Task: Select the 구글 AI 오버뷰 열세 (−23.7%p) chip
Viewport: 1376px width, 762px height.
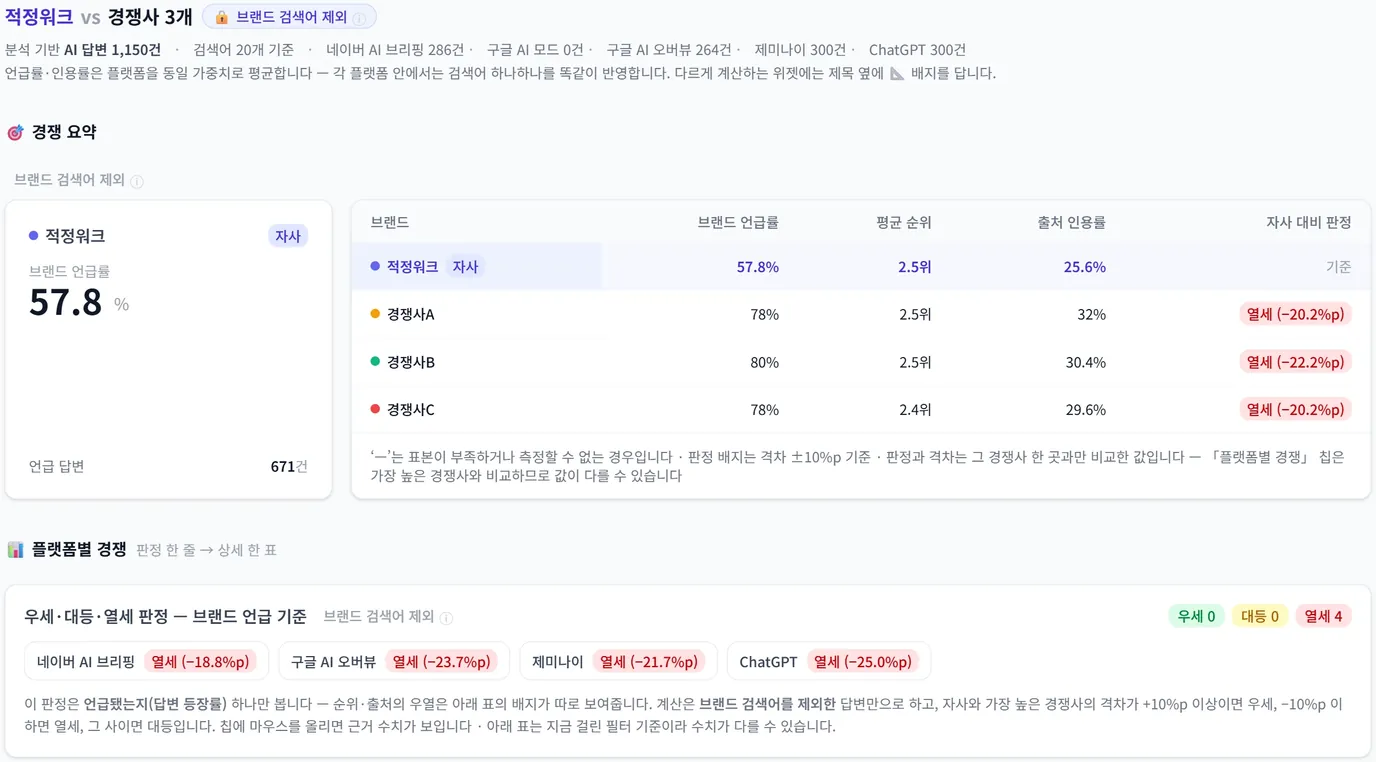Action: (394, 661)
